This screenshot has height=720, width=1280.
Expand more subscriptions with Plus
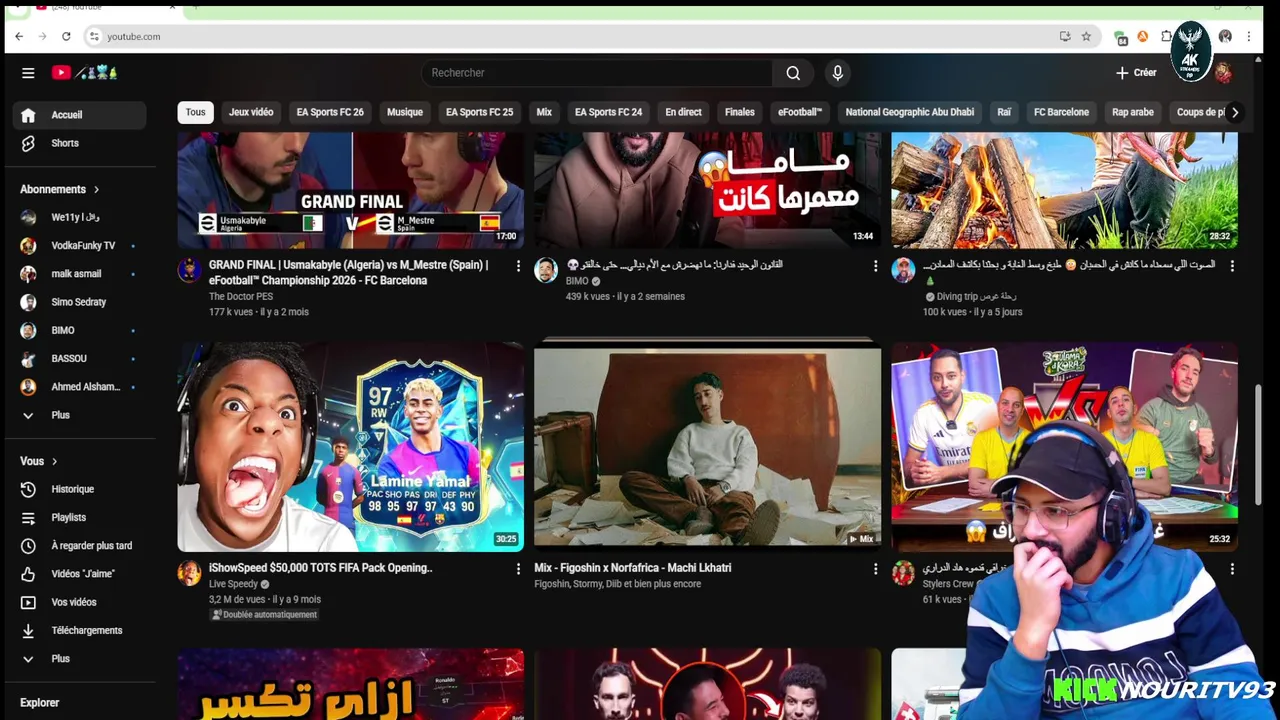[80, 415]
